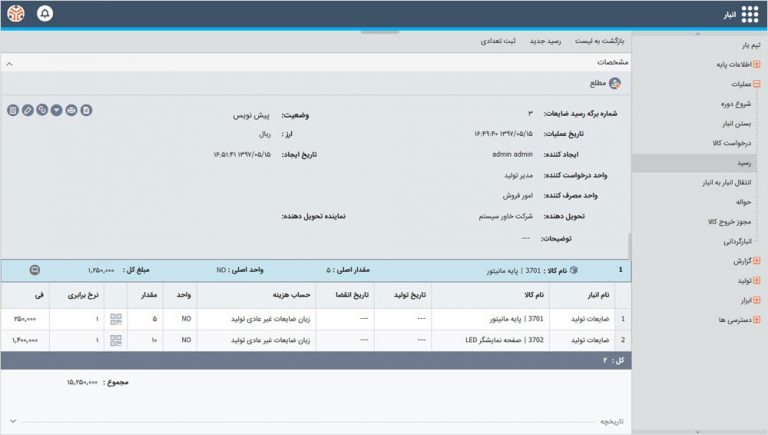Click the QR code icon in row 1
This screenshot has width=768, height=435.
[116, 319]
